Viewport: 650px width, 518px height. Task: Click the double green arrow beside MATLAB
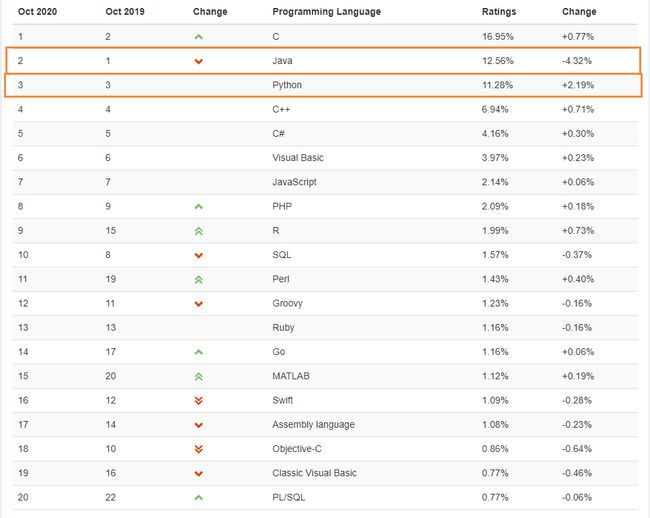click(x=199, y=377)
